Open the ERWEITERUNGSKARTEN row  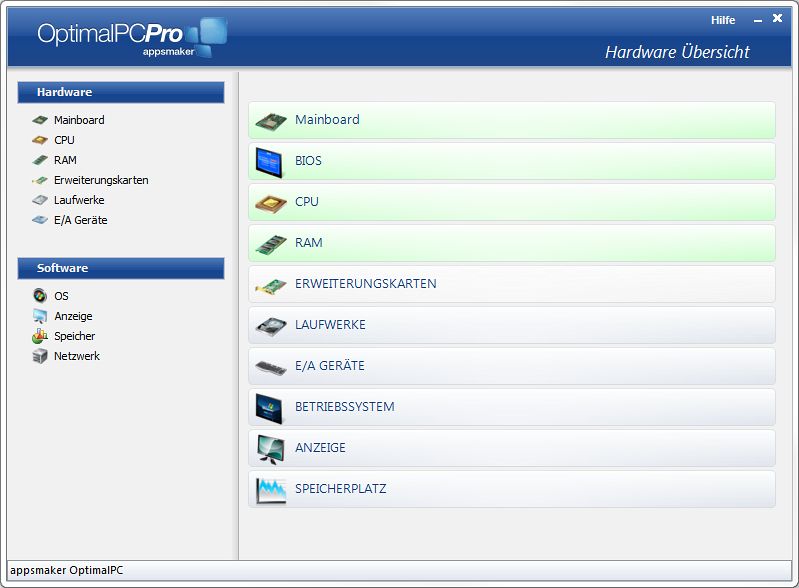(x=512, y=284)
